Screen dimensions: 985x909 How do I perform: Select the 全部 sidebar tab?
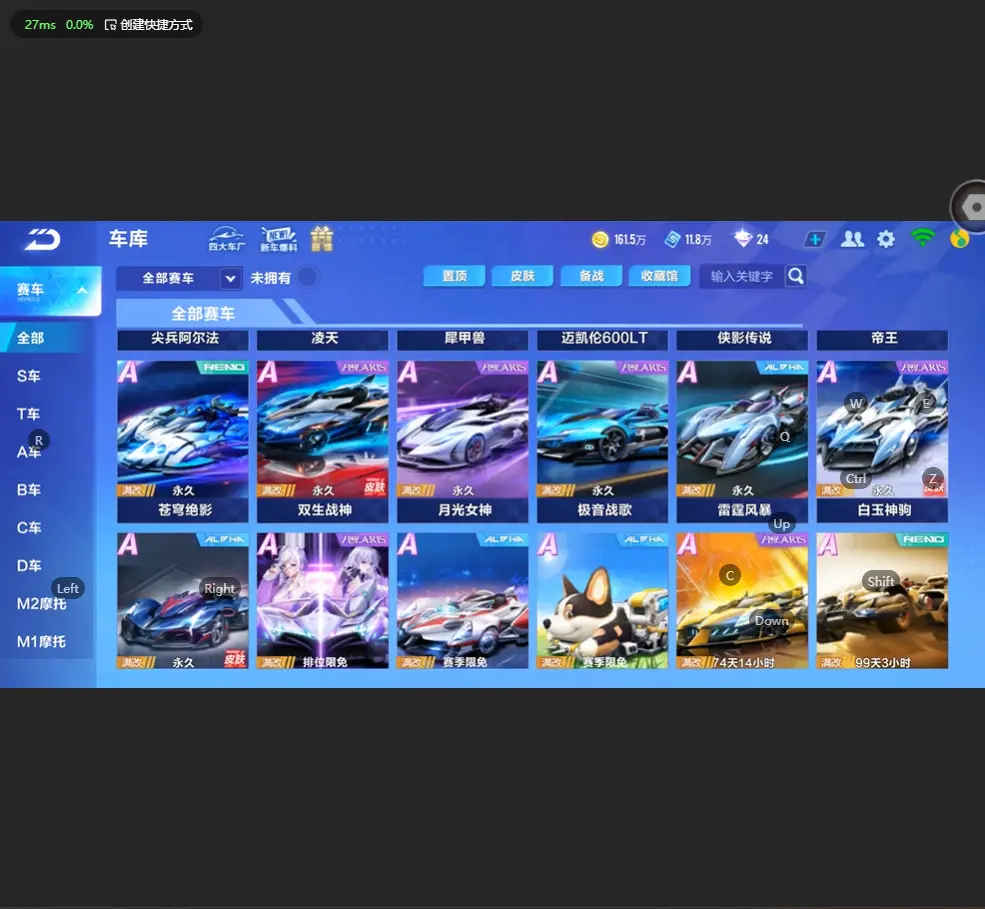coord(41,338)
